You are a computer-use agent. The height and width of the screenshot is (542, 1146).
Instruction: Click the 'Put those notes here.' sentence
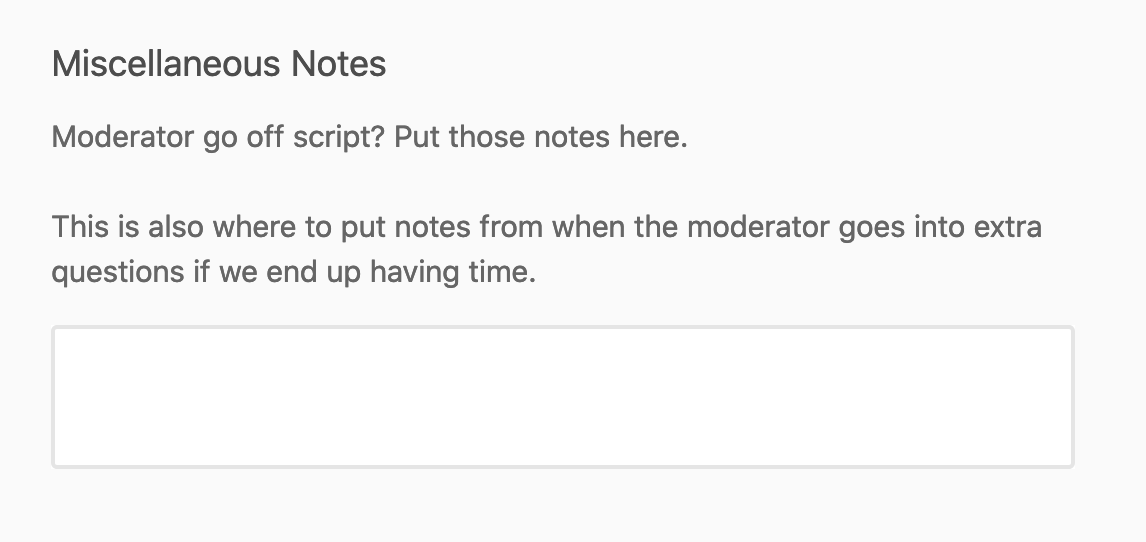pos(541,137)
